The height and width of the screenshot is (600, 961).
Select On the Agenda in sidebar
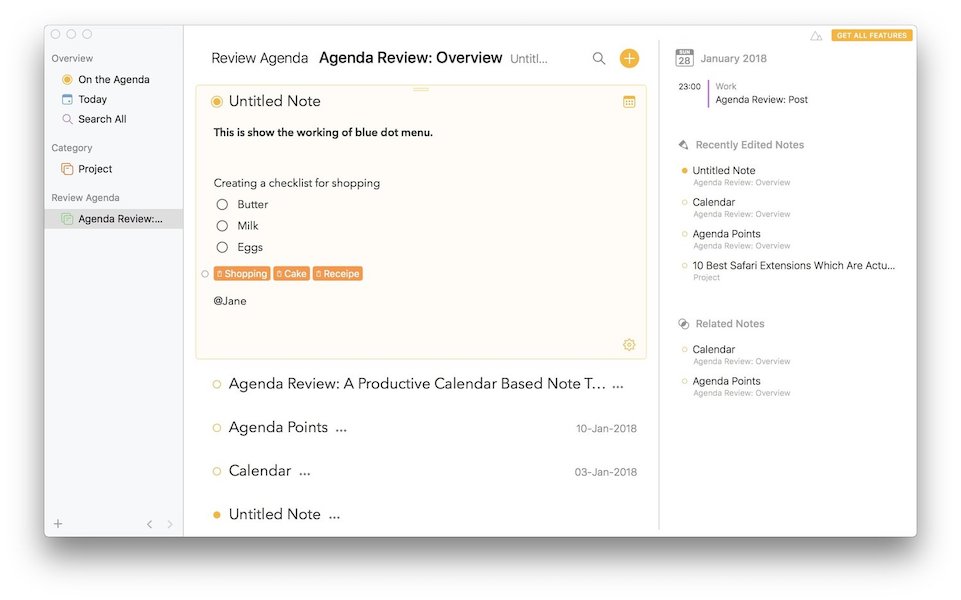click(113, 80)
